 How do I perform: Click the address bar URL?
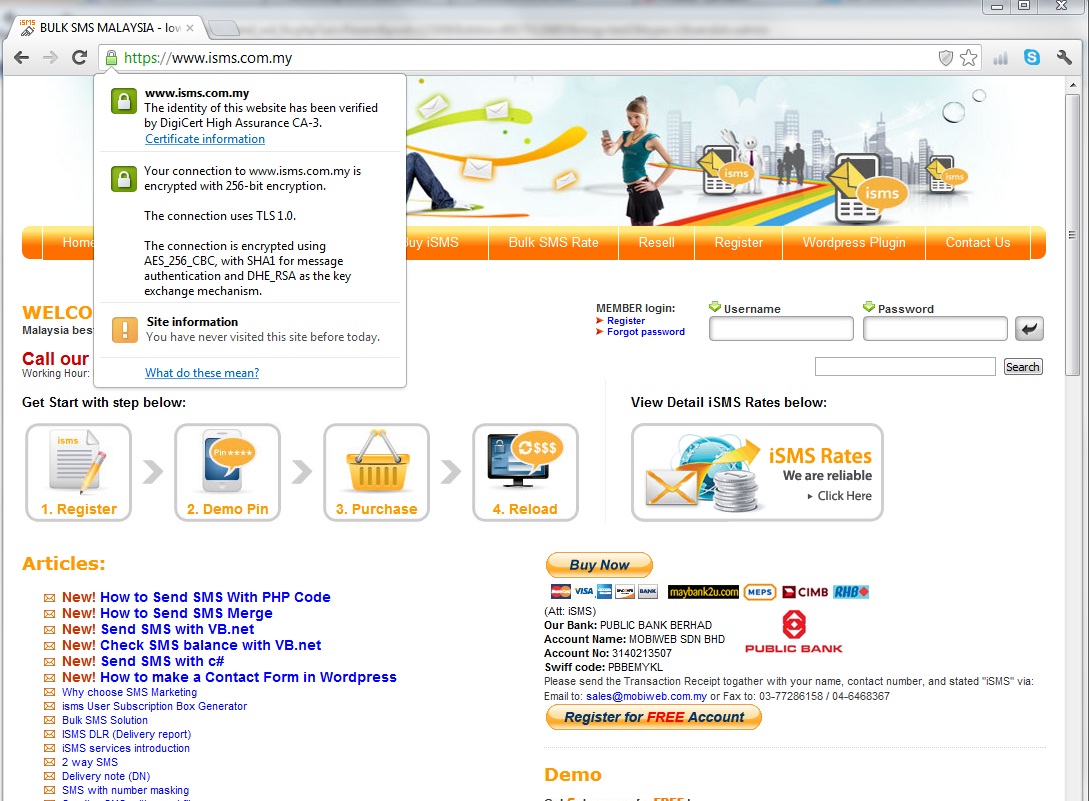pos(208,58)
